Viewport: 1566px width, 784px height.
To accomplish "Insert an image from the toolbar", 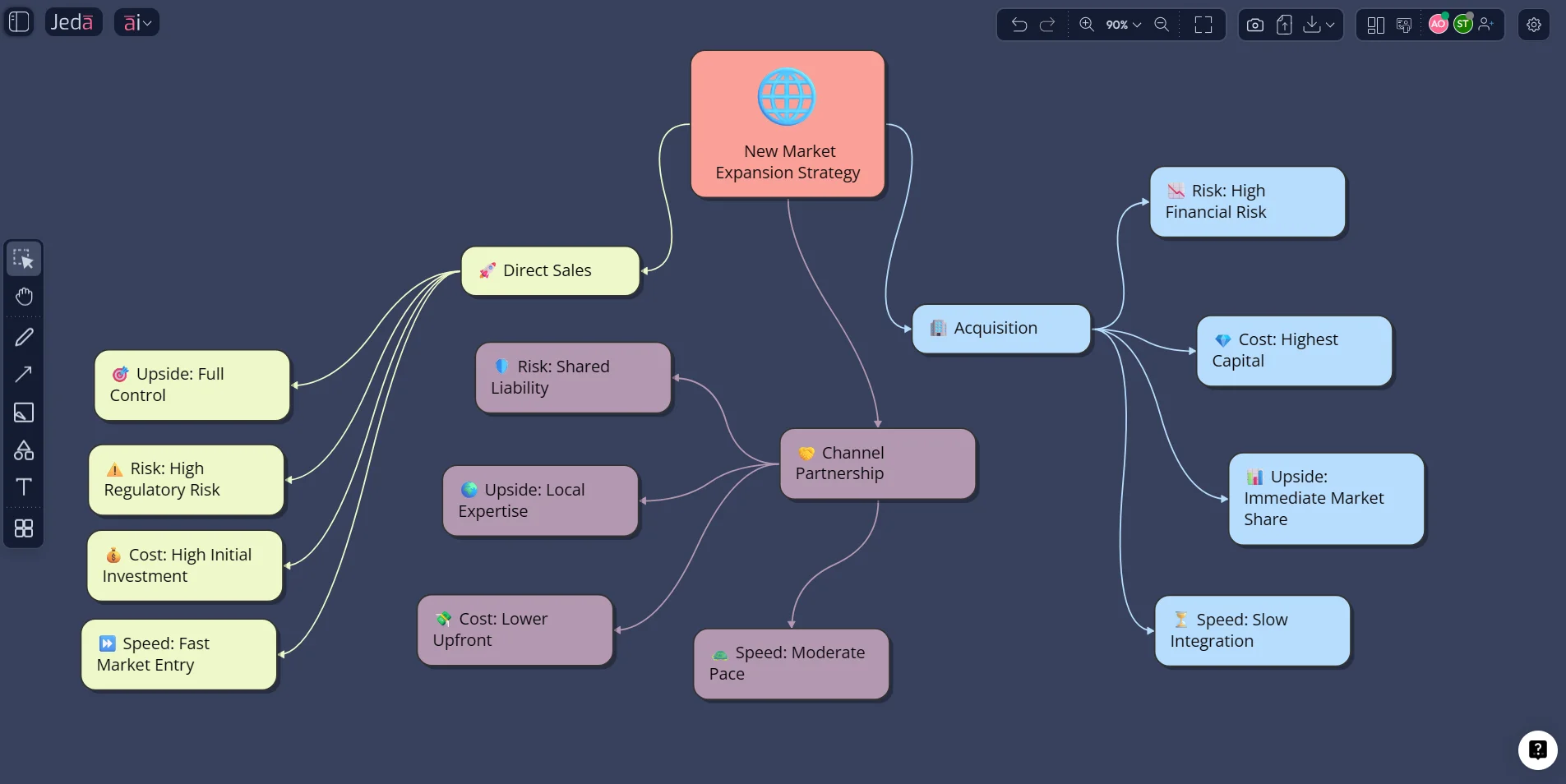I will point(25,413).
